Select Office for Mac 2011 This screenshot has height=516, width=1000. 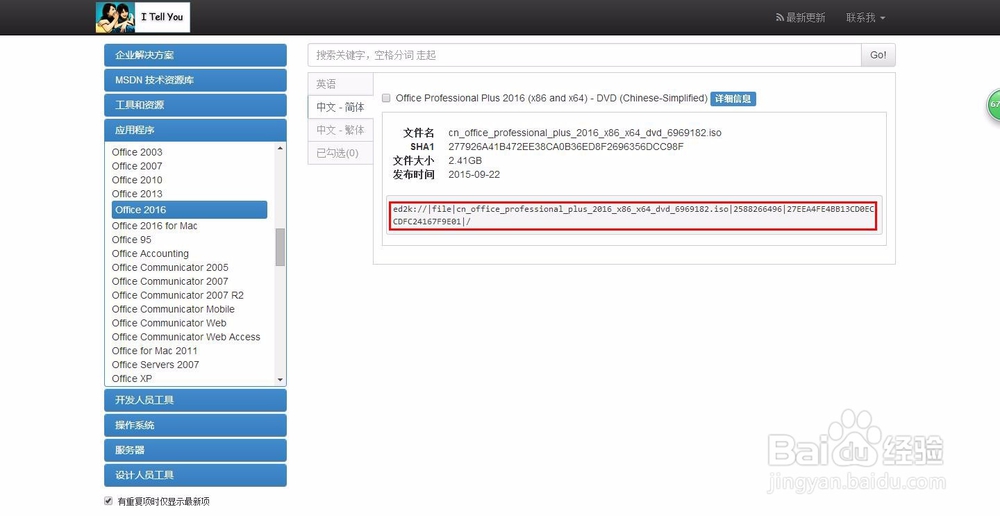154,351
